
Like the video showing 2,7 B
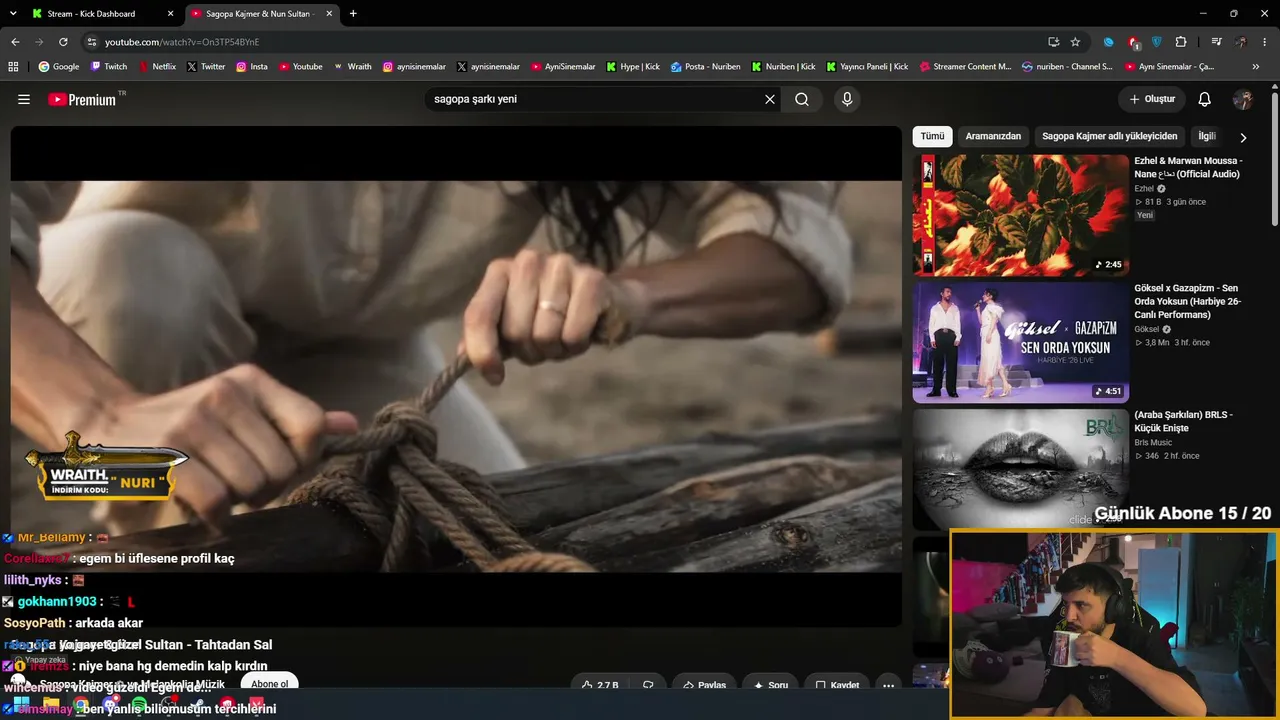click(600, 685)
